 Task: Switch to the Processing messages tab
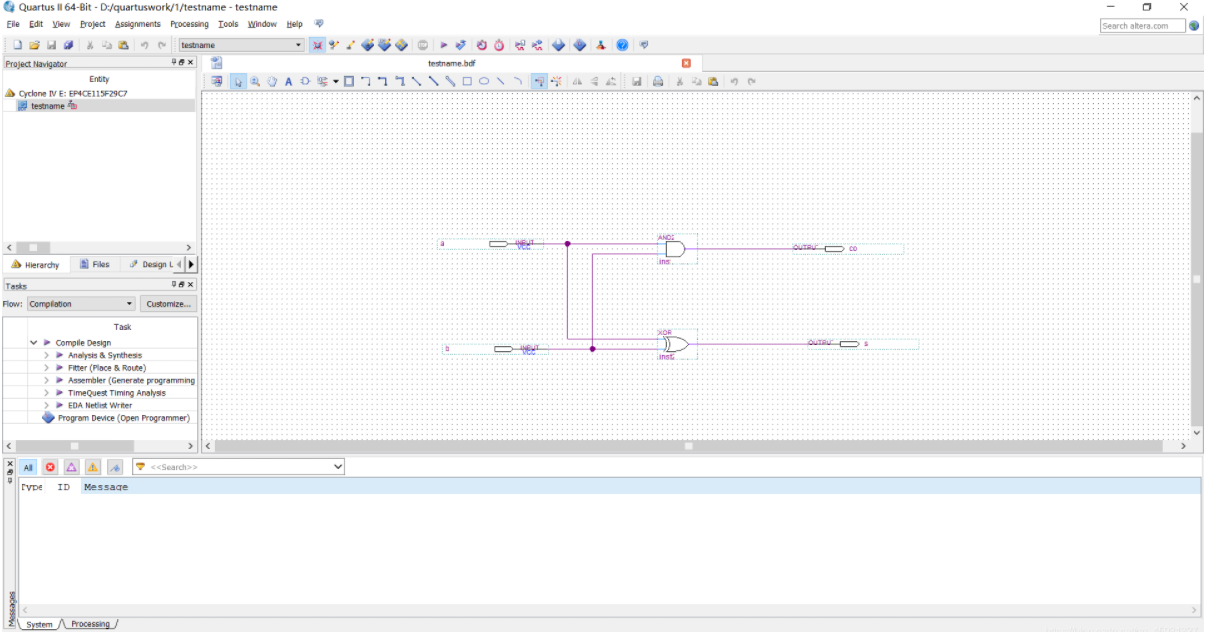click(90, 624)
